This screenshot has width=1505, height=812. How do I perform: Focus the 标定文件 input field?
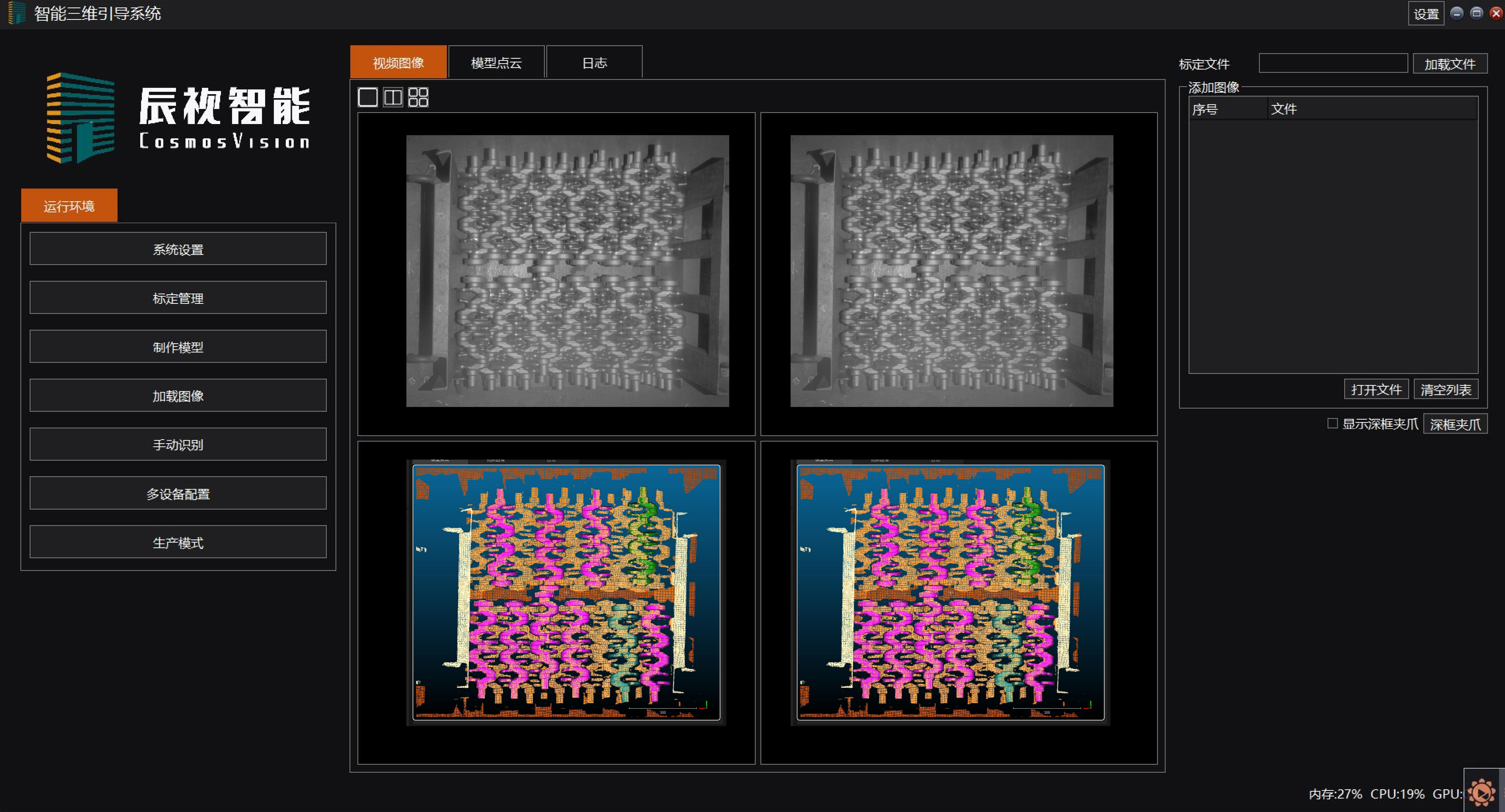pos(1333,63)
